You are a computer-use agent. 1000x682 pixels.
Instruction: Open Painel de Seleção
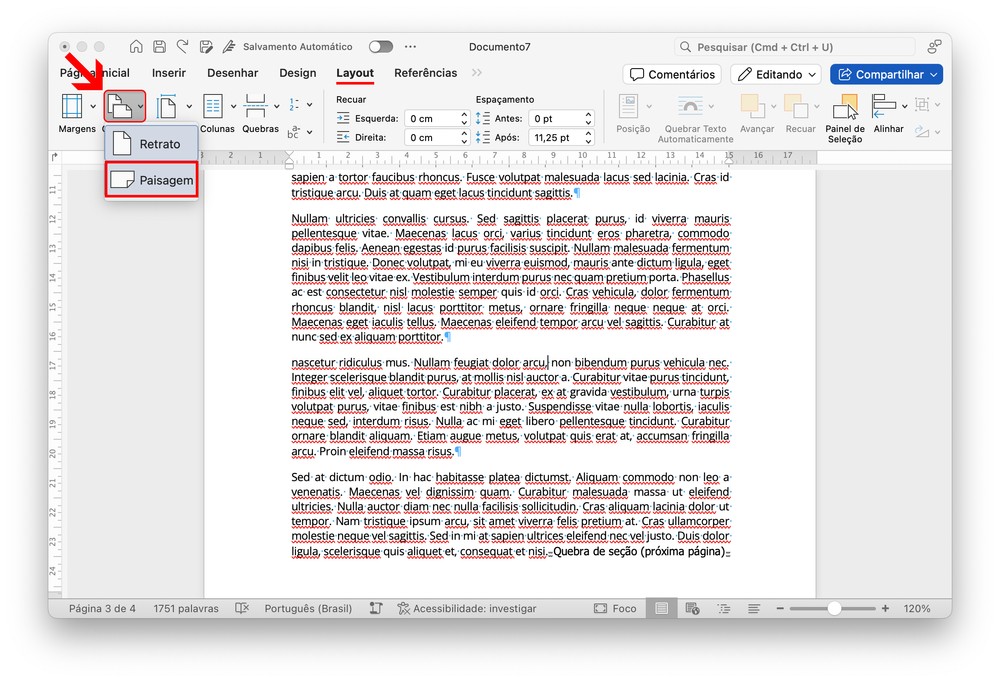click(x=845, y=107)
